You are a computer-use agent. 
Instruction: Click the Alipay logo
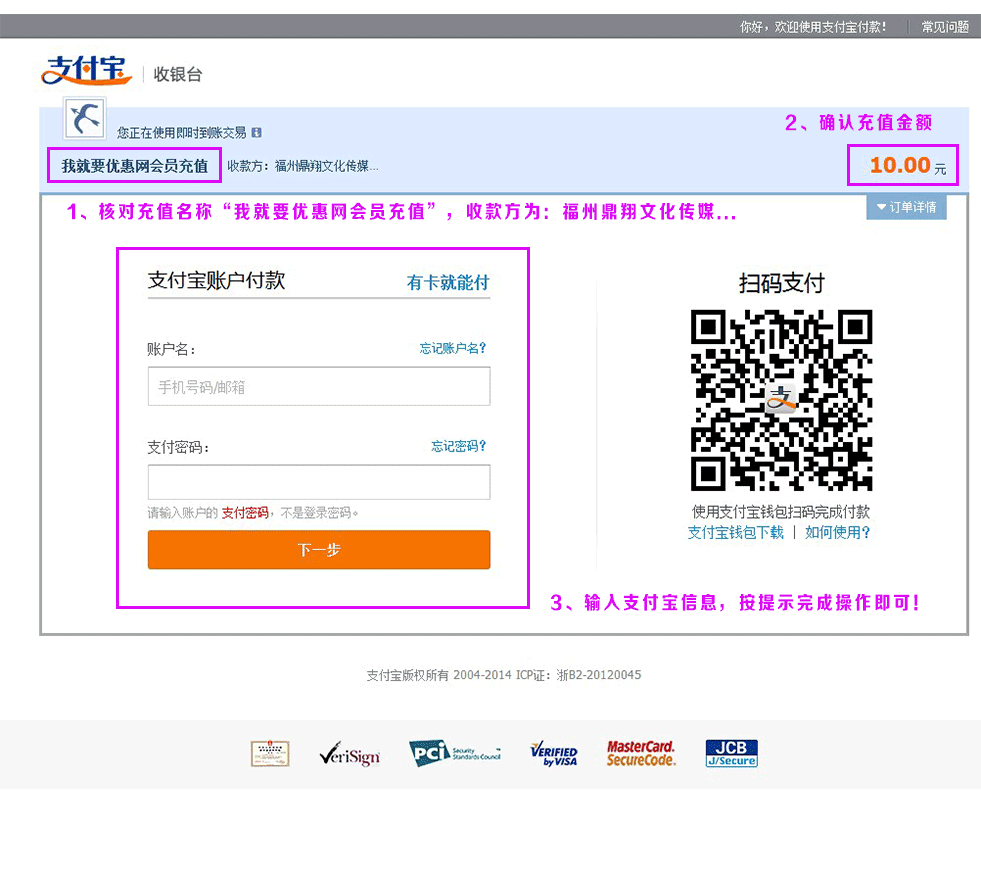click(86, 70)
